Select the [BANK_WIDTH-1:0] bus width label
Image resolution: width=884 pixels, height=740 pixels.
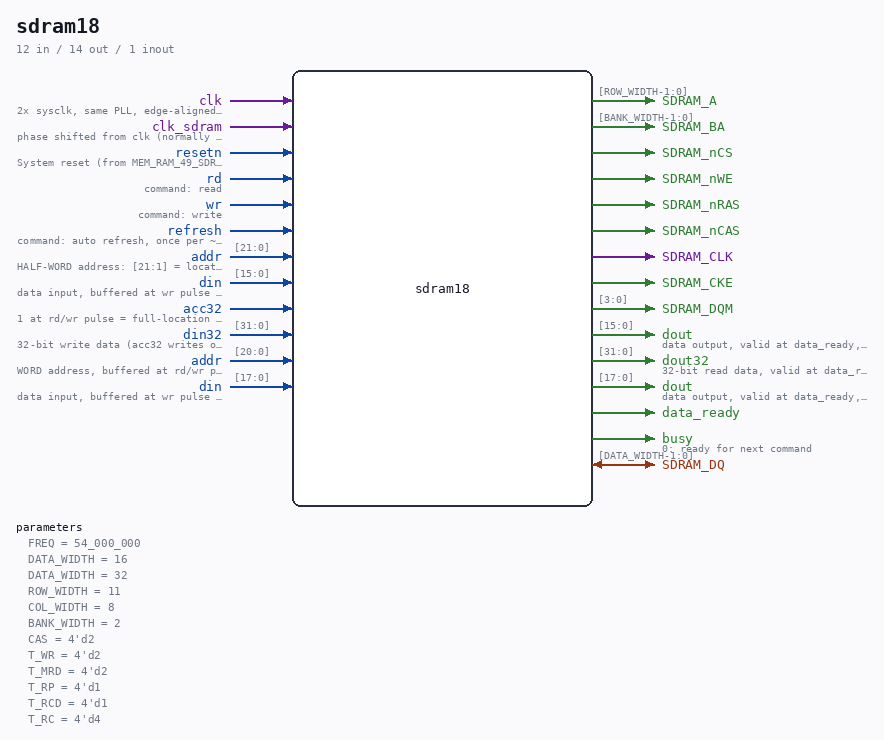coord(646,117)
